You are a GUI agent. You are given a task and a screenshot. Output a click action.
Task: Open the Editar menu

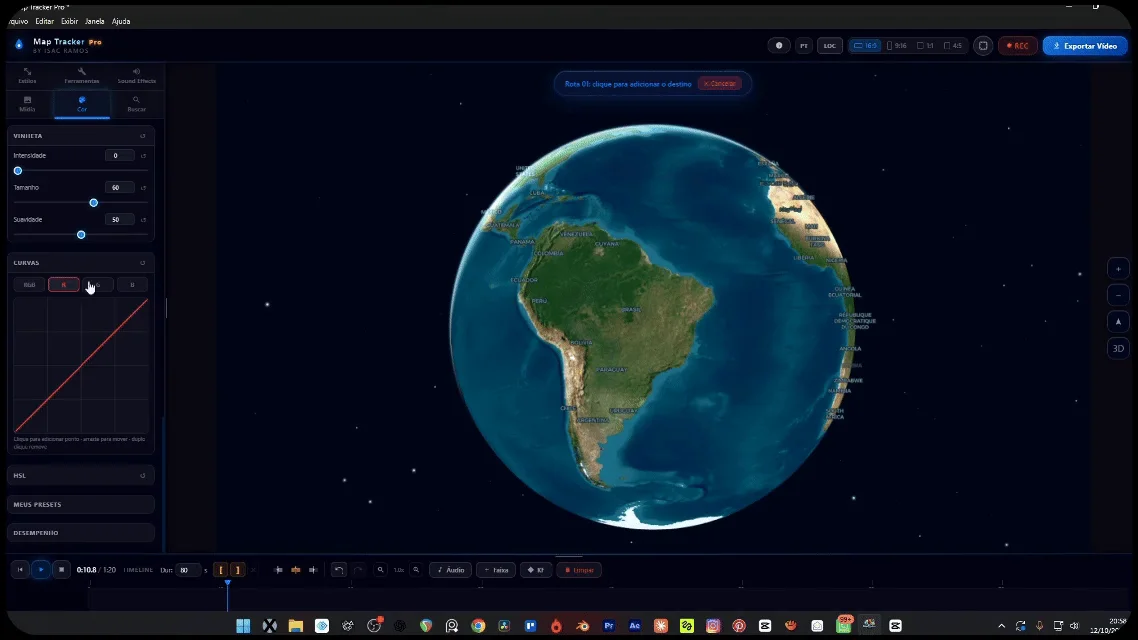tap(44, 21)
